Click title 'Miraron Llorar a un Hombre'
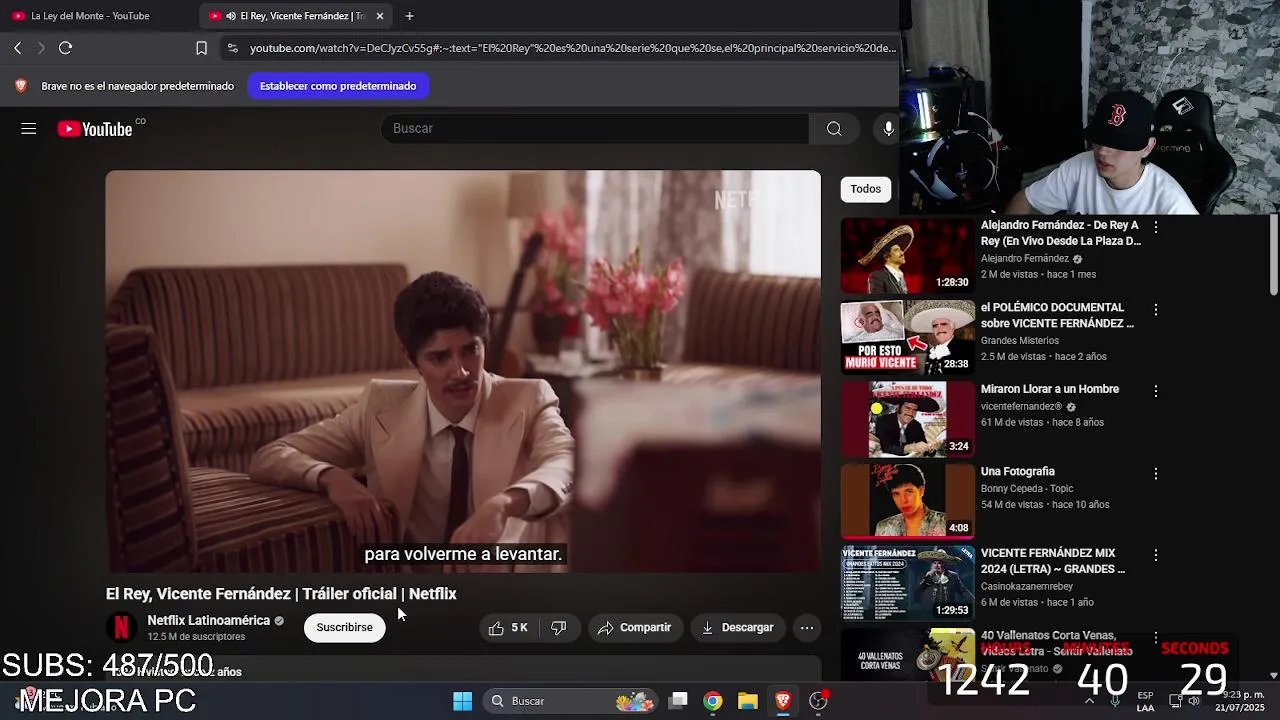Screen dimensions: 1280x720 tap(1050, 389)
